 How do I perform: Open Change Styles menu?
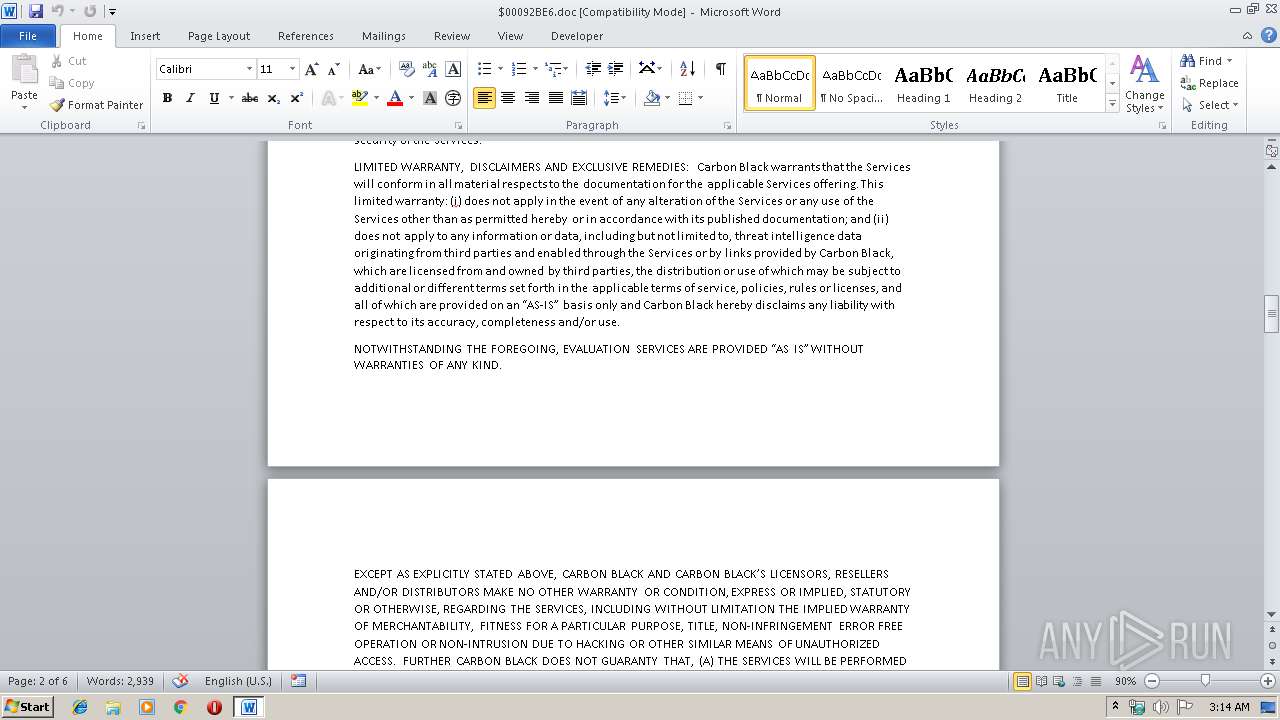point(1144,85)
